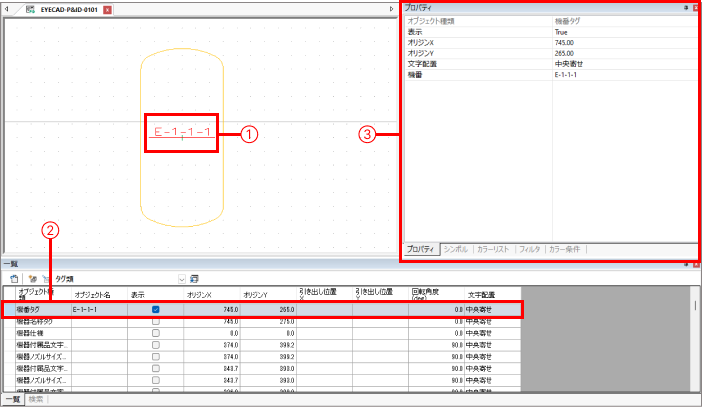Select the E-1-1-1 tag on the drawing
The image size is (702, 407).
(x=181, y=132)
